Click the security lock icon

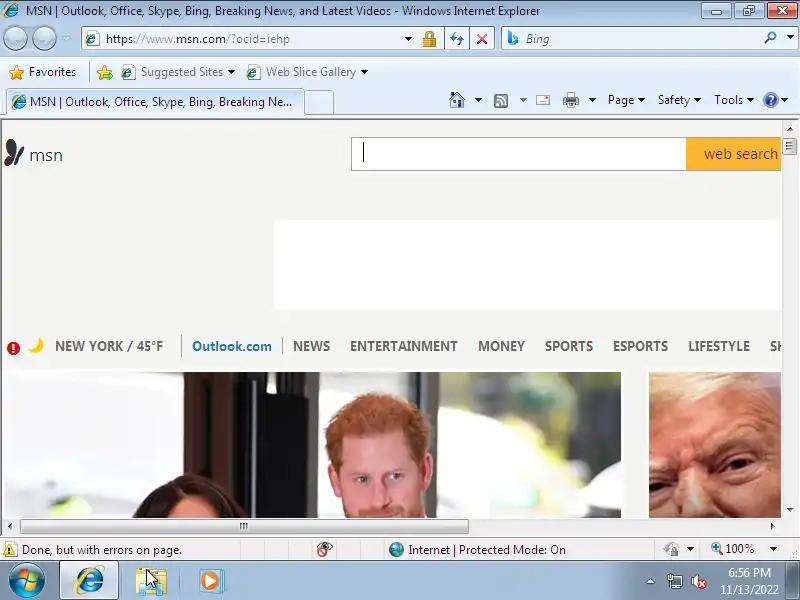[429, 39]
